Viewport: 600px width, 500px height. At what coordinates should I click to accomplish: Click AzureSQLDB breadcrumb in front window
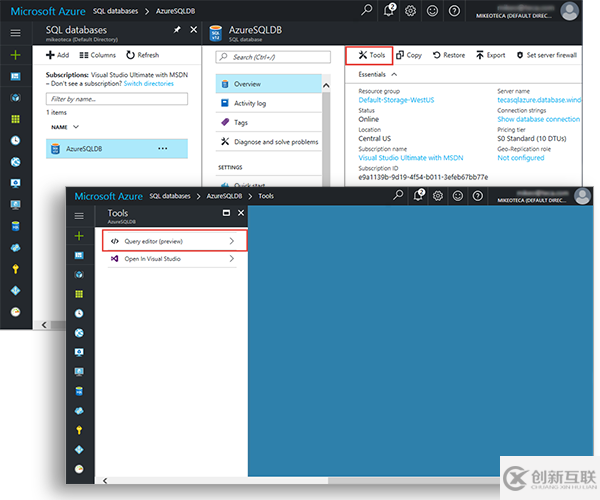point(224,196)
